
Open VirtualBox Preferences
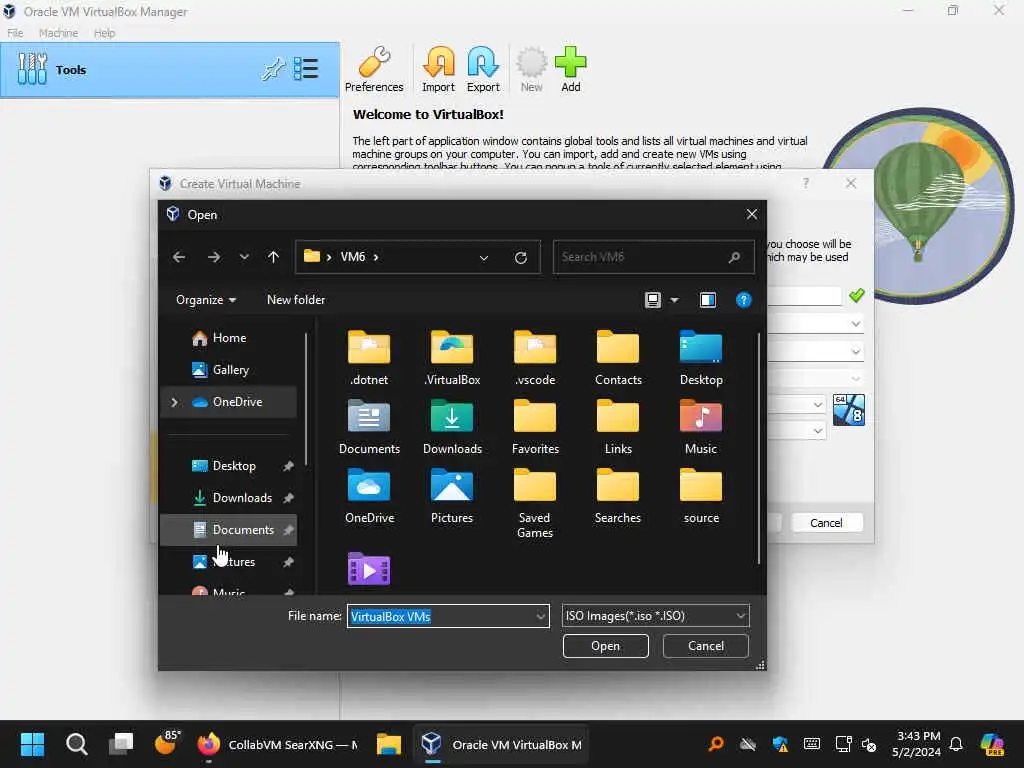[x=374, y=69]
